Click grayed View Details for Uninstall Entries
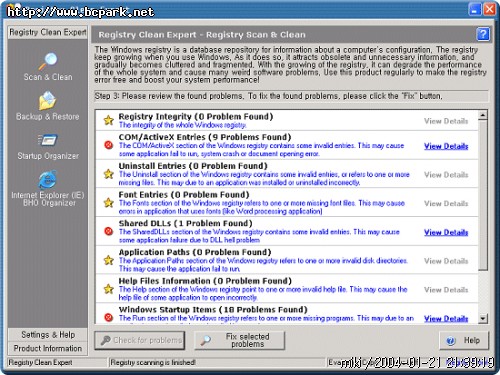 tap(446, 175)
